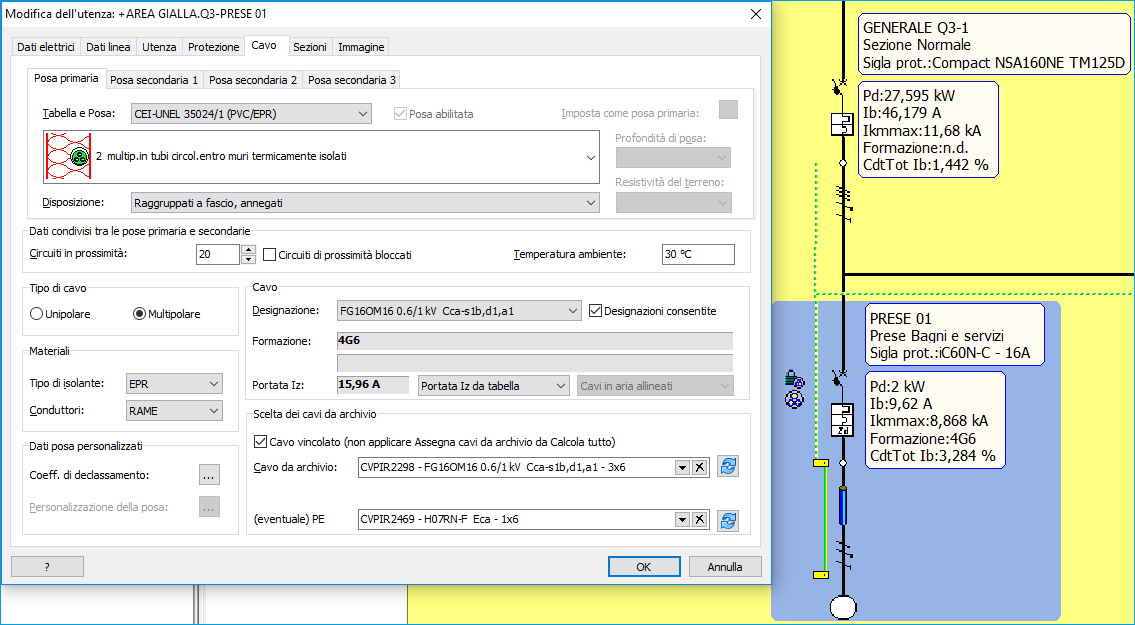Decrease Circuiti in prossimità with down arrow

click(x=248, y=259)
